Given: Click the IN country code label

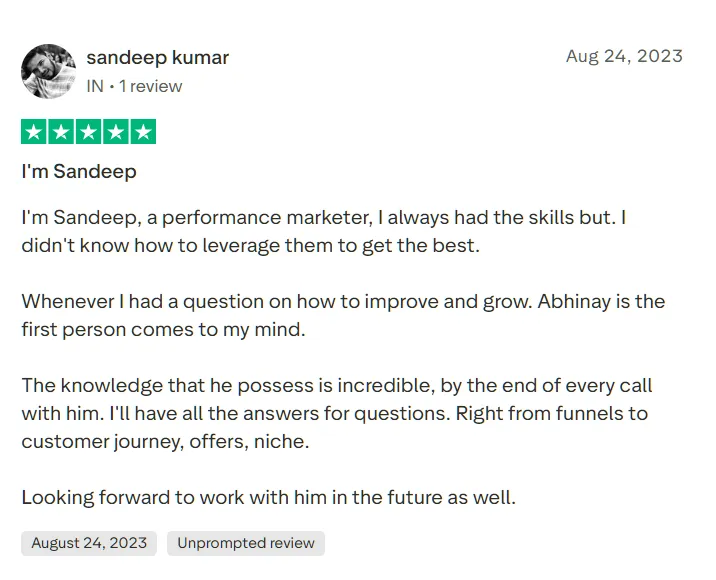Looking at the screenshot, I should click(x=95, y=86).
